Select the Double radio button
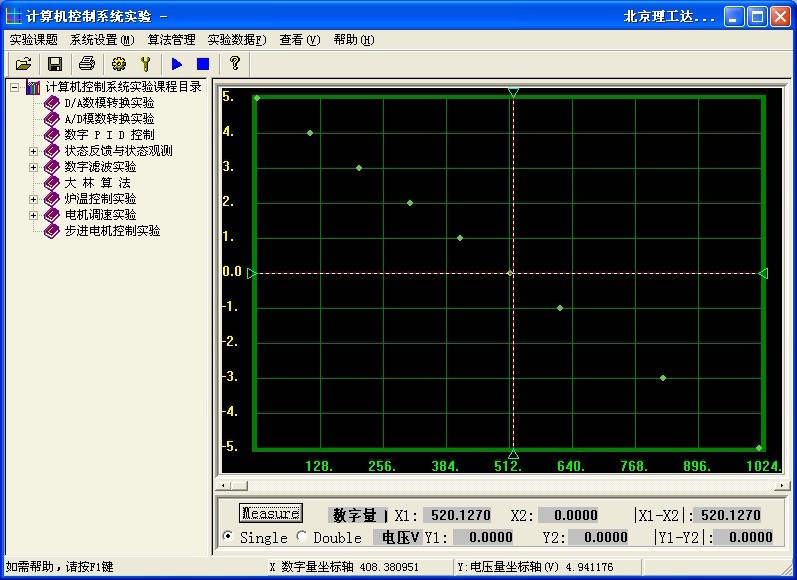Image resolution: width=797 pixels, height=580 pixels. pyautogui.click(x=302, y=537)
